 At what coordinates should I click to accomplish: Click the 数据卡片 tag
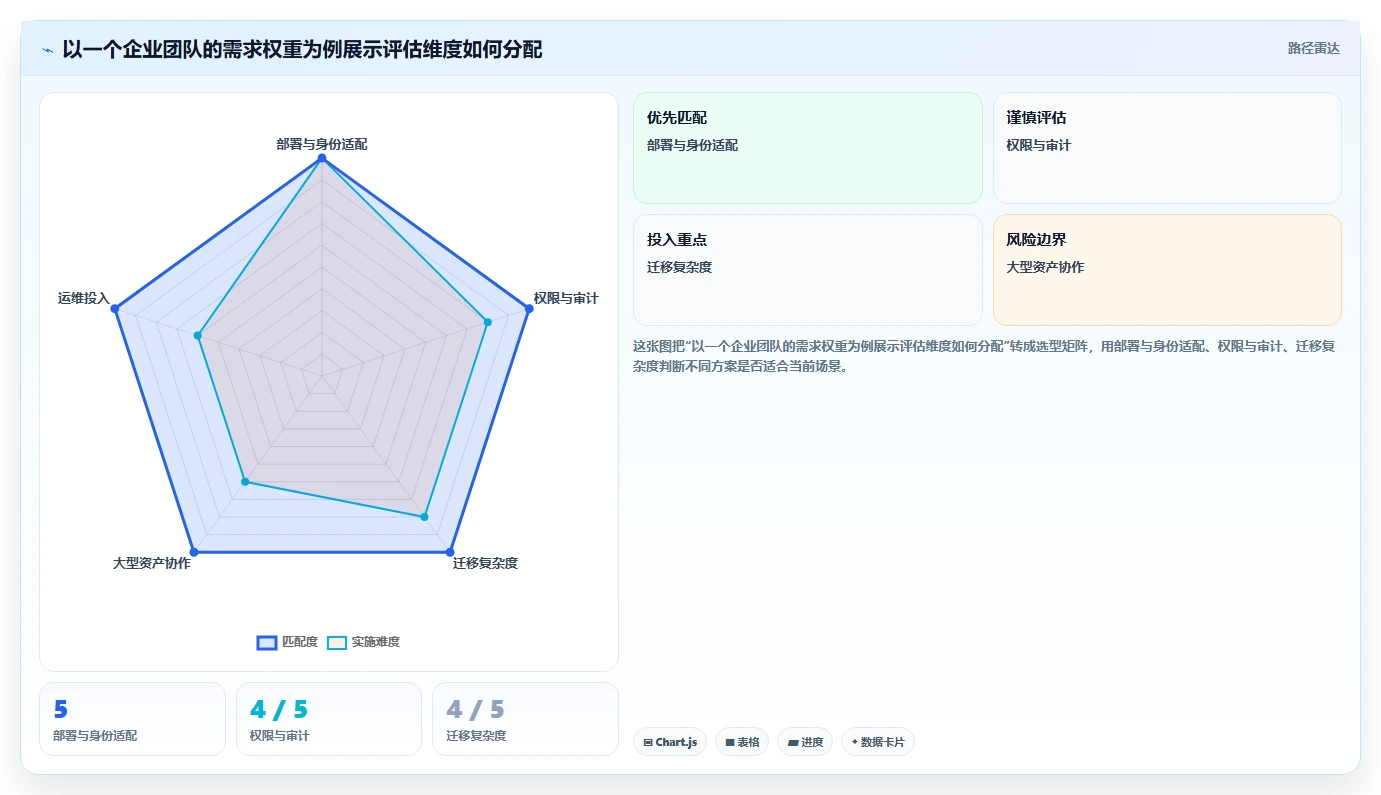click(x=878, y=742)
